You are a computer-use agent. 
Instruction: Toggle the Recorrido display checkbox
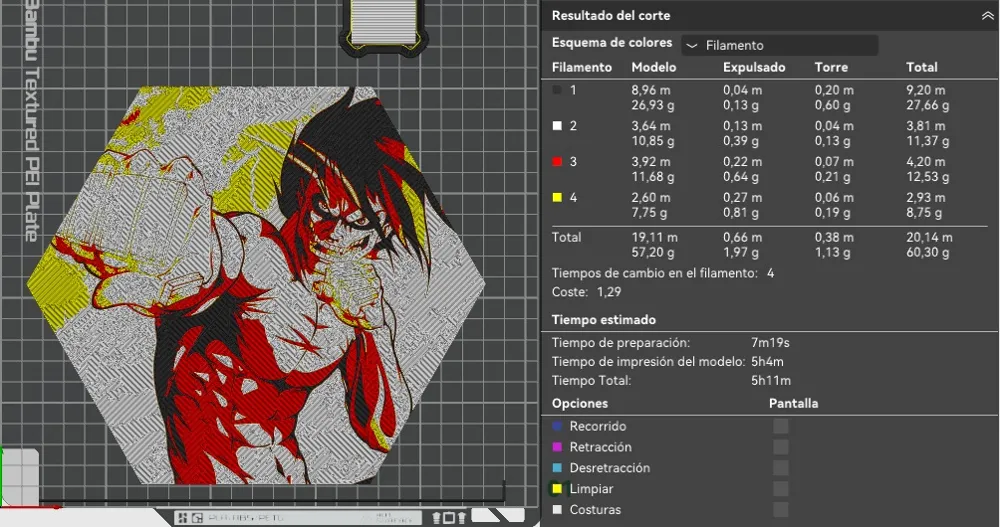click(781, 426)
